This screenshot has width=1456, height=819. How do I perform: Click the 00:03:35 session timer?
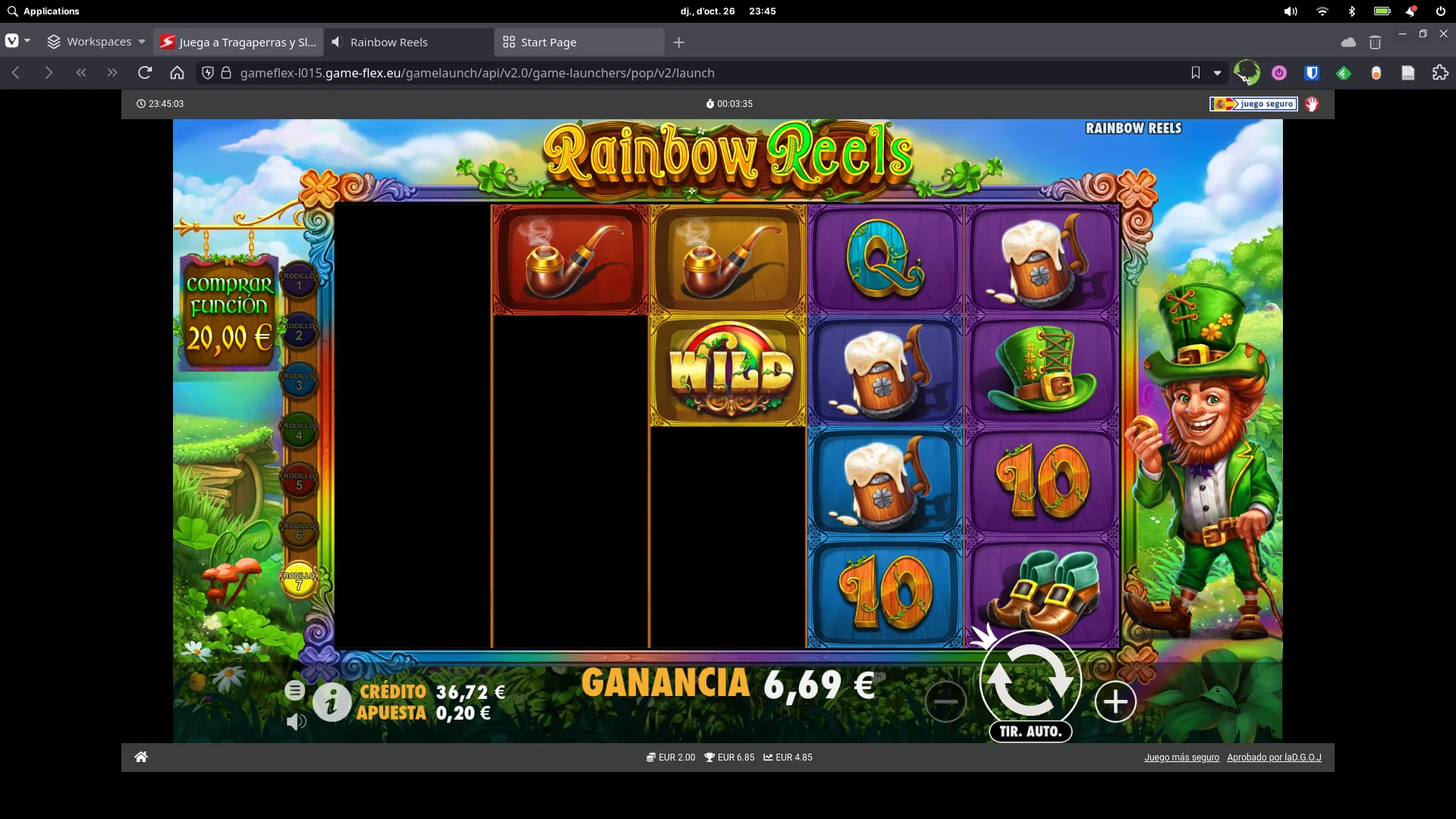pos(729,104)
